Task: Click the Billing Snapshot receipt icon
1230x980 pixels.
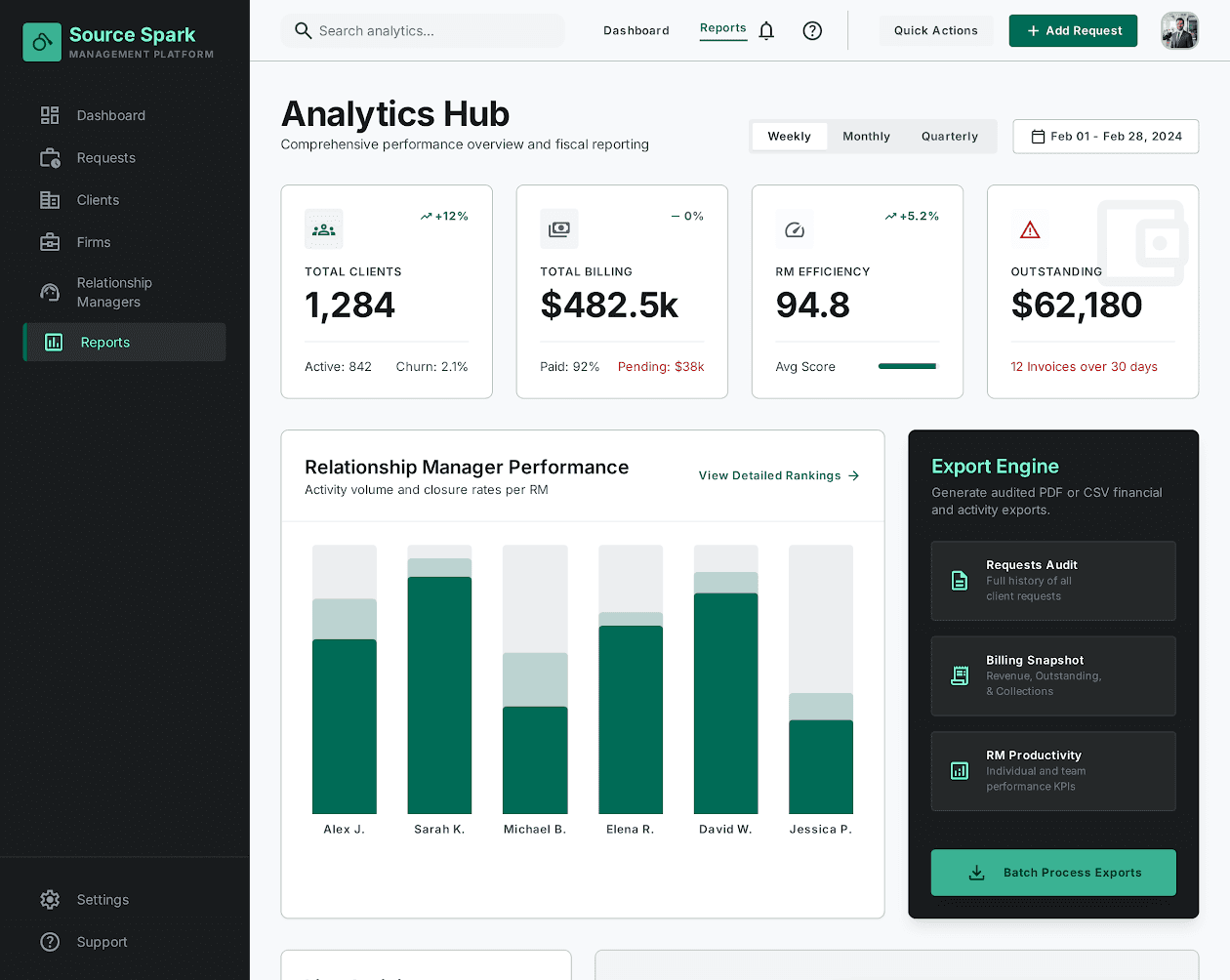Action: (x=960, y=675)
